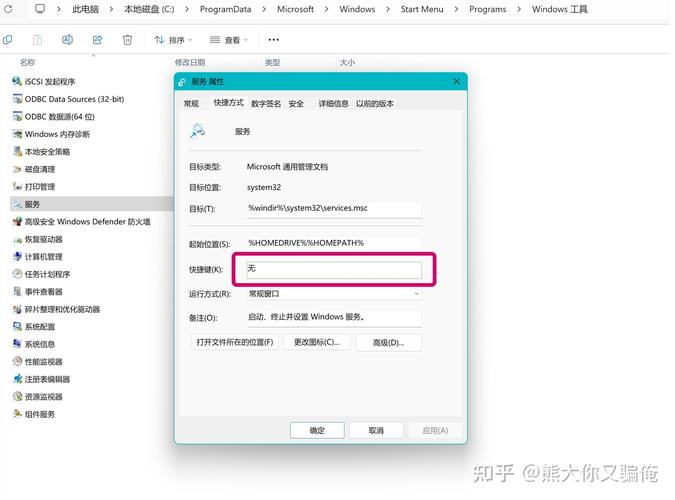
Task: Click the 碎片整理和优化驱动器 icon
Action: tap(17, 309)
